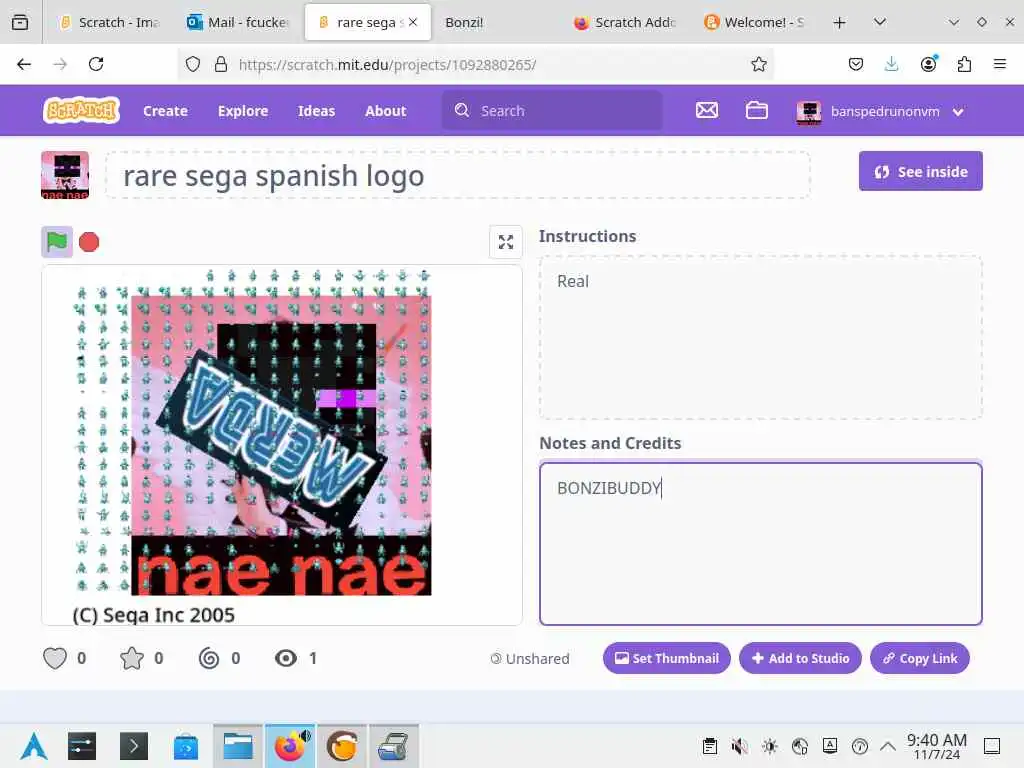Click the site security padlock icon
This screenshot has width=1024, height=768.
[x=221, y=64]
